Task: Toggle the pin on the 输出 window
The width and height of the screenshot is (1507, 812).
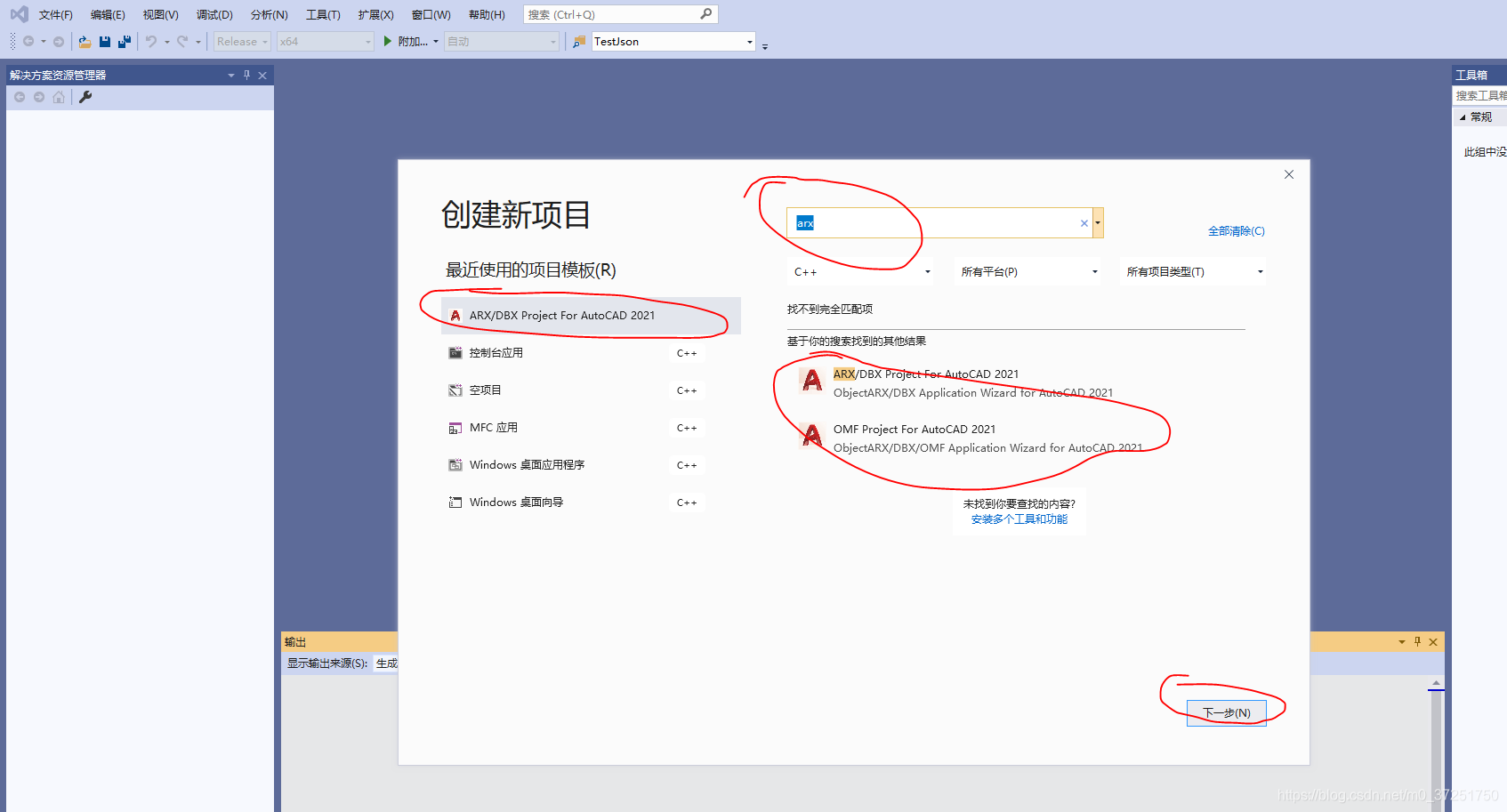Action: click(x=1418, y=641)
